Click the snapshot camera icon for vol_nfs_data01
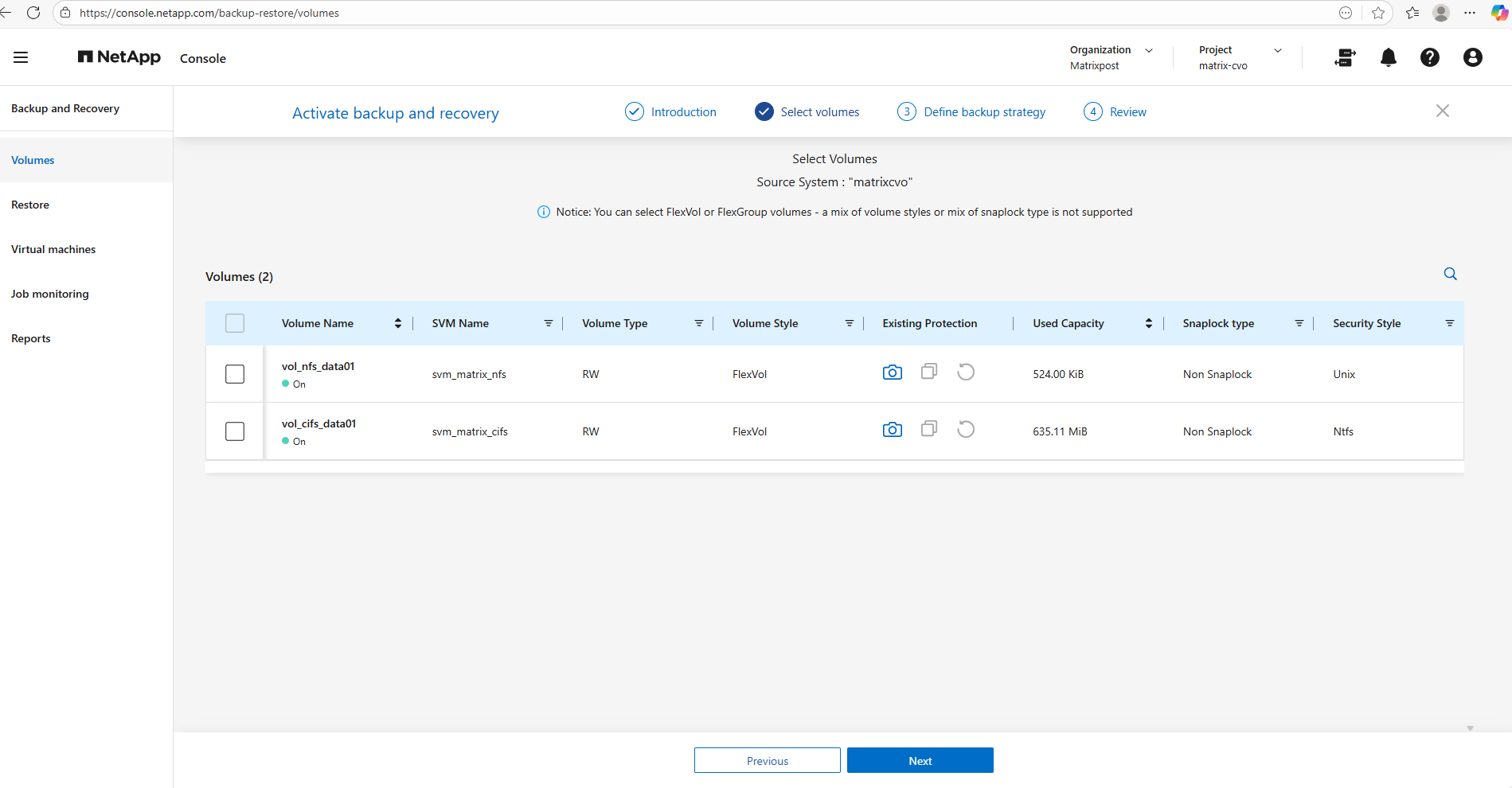Viewport: 1512px width, 788px height. pyautogui.click(x=892, y=373)
